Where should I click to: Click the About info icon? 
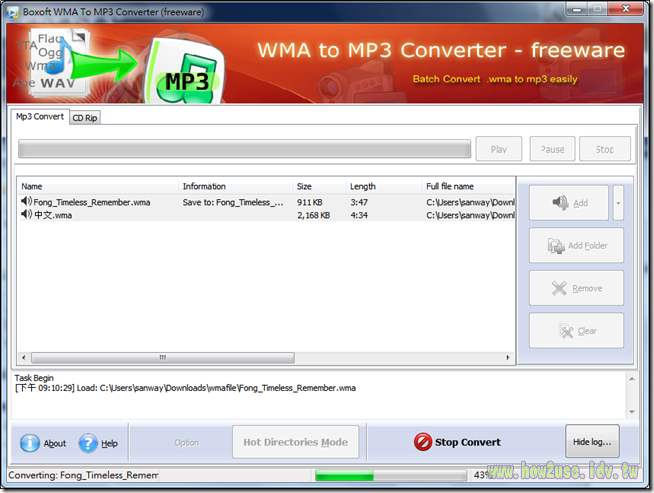tap(30, 443)
